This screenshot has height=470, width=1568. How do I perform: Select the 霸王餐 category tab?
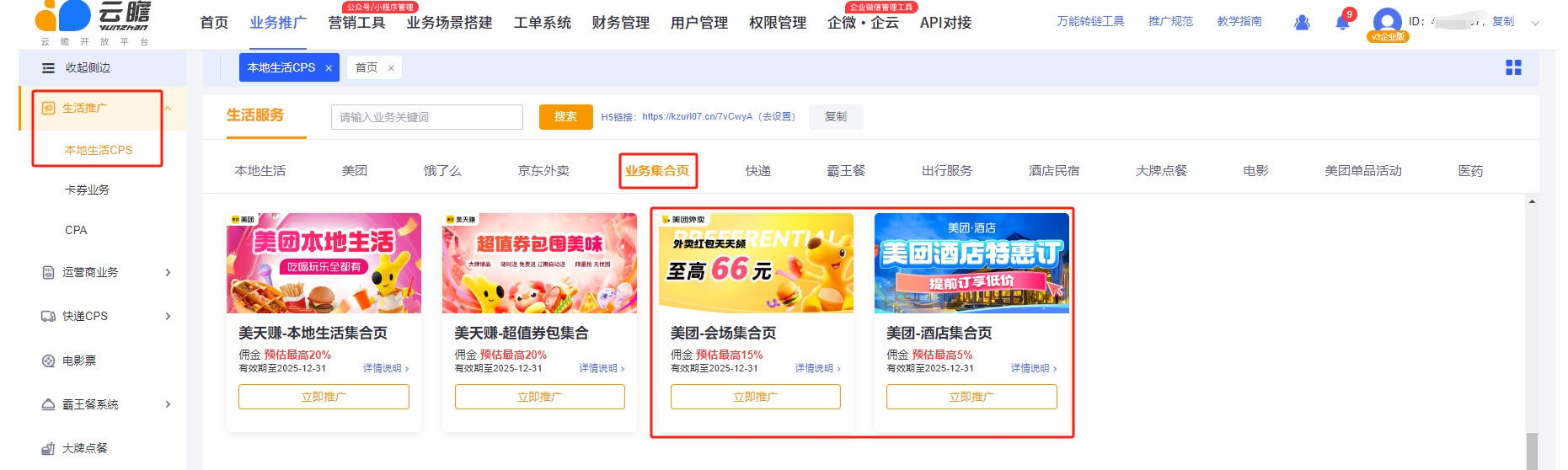[x=846, y=171]
